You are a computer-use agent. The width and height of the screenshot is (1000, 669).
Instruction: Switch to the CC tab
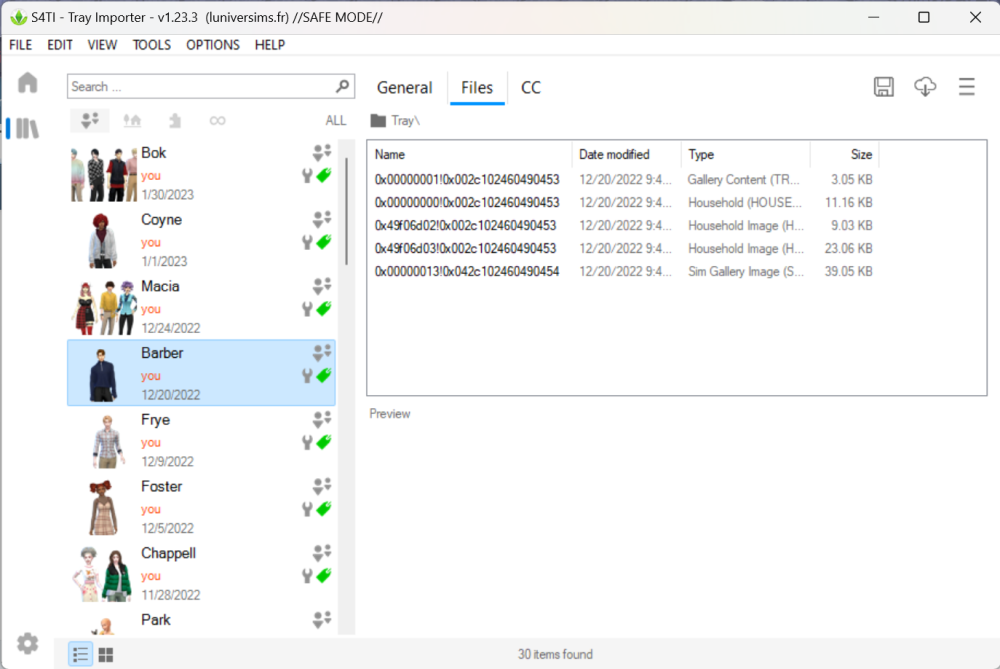tap(531, 87)
